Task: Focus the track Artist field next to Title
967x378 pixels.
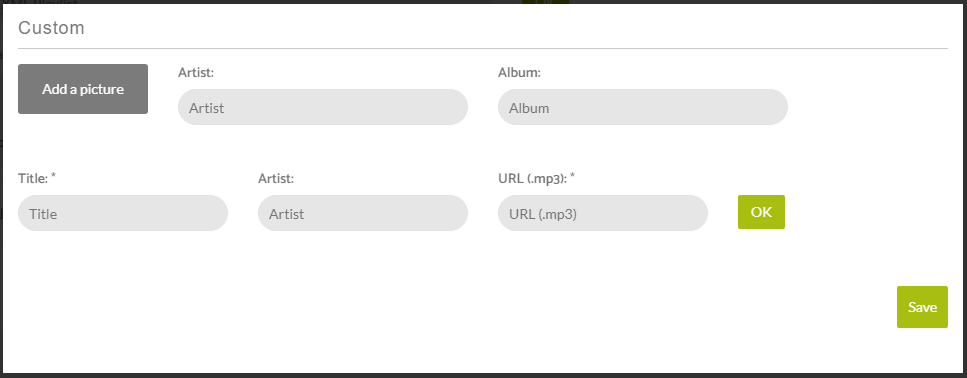Action: pyautogui.click(x=363, y=213)
